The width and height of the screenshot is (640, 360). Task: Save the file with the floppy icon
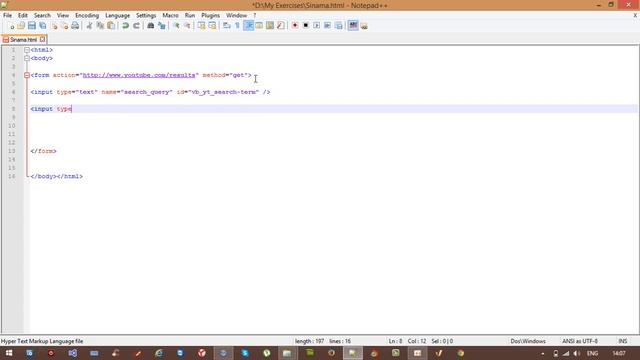(x=31, y=26)
